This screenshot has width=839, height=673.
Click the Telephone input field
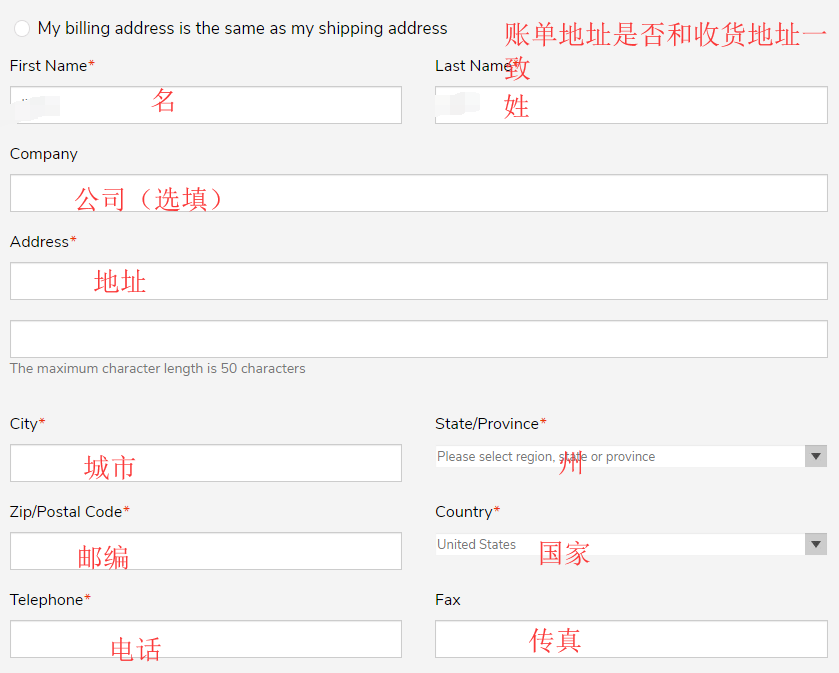click(x=205, y=639)
